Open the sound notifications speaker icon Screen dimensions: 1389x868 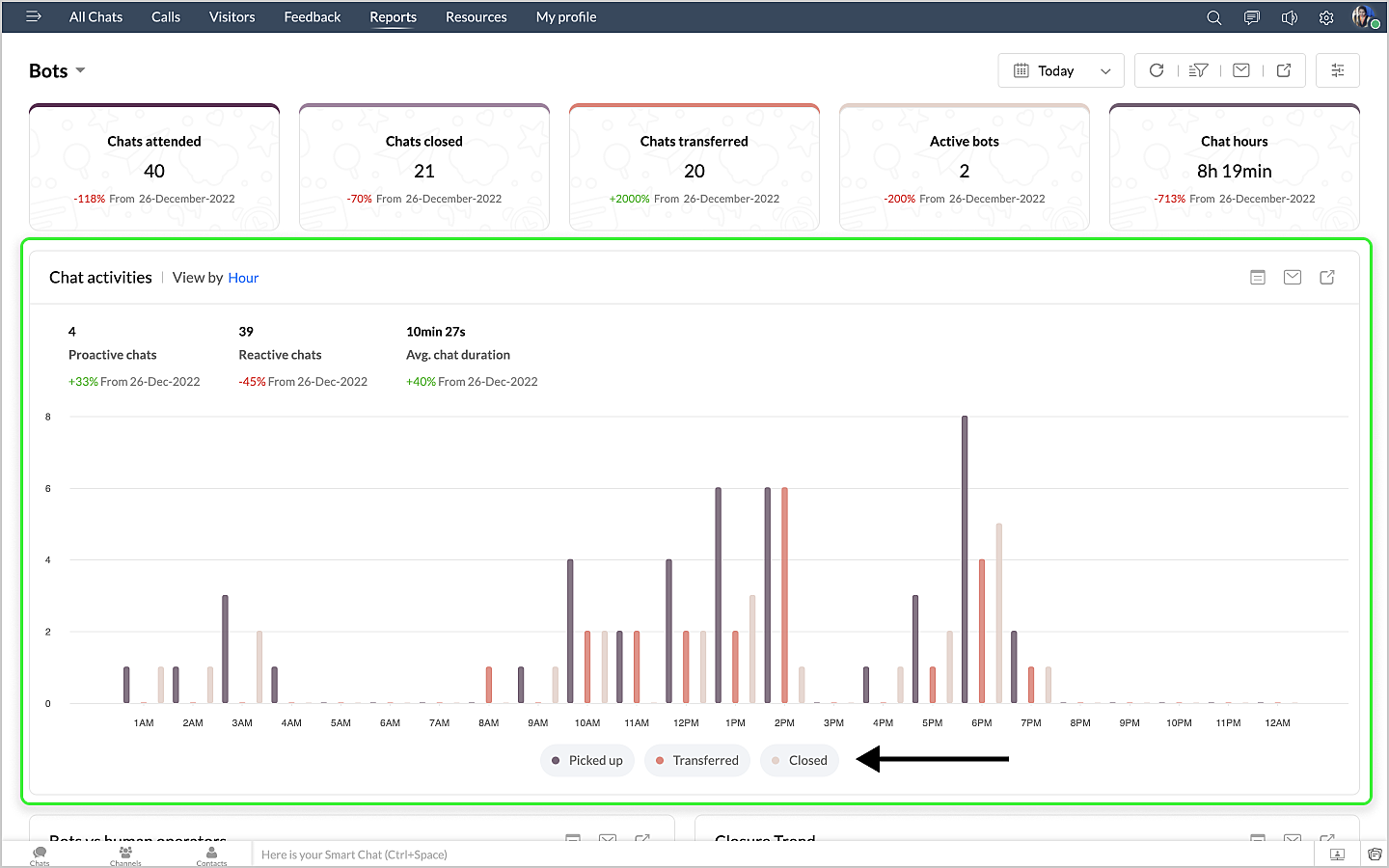tap(1289, 17)
